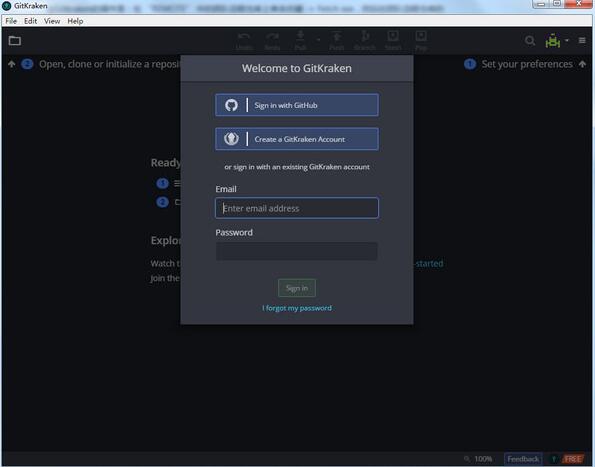Image resolution: width=595 pixels, height=467 pixels.
Task: Click the 100% zoom level text
Action: 483,459
